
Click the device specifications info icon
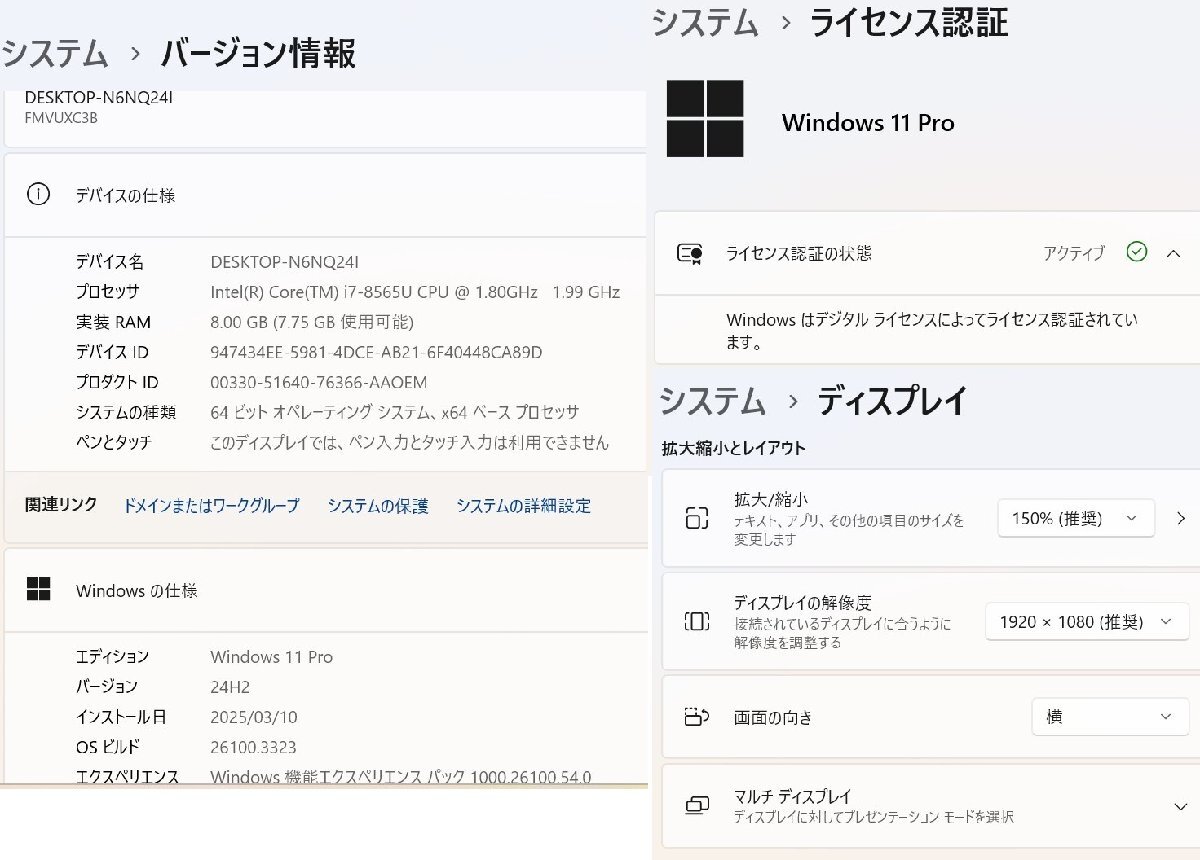tap(38, 195)
